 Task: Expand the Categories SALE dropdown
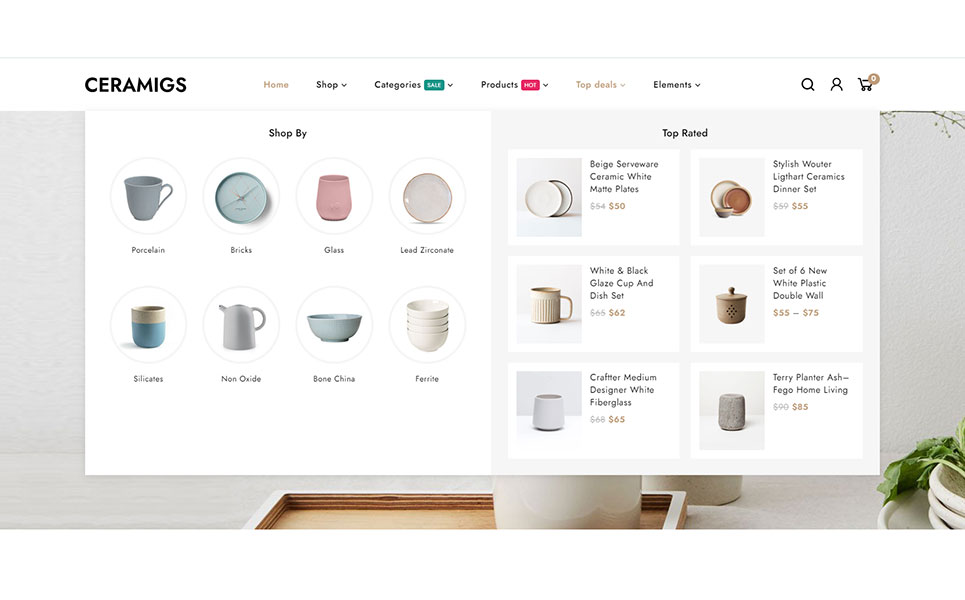414,85
